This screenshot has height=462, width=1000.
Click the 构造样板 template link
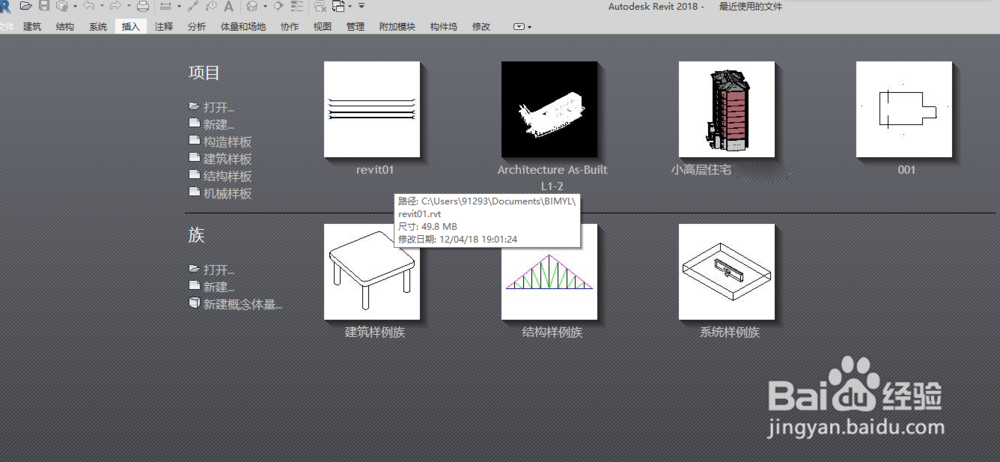(228, 142)
